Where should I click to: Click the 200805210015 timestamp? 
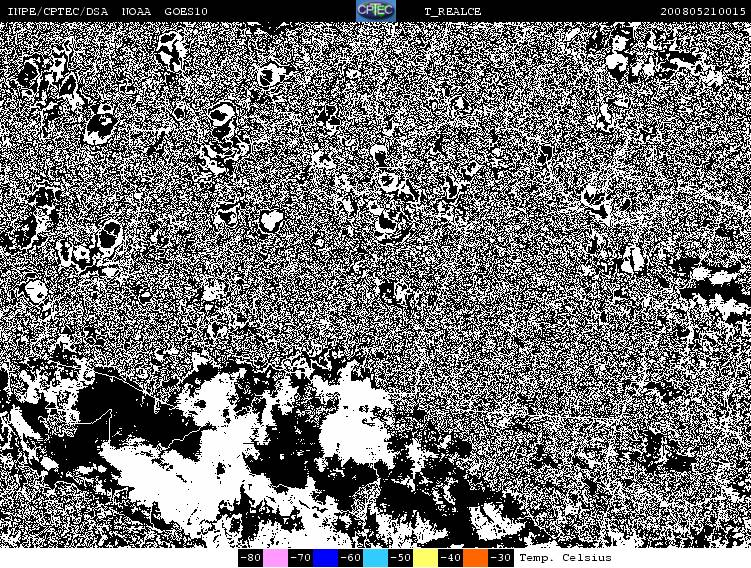click(x=703, y=11)
